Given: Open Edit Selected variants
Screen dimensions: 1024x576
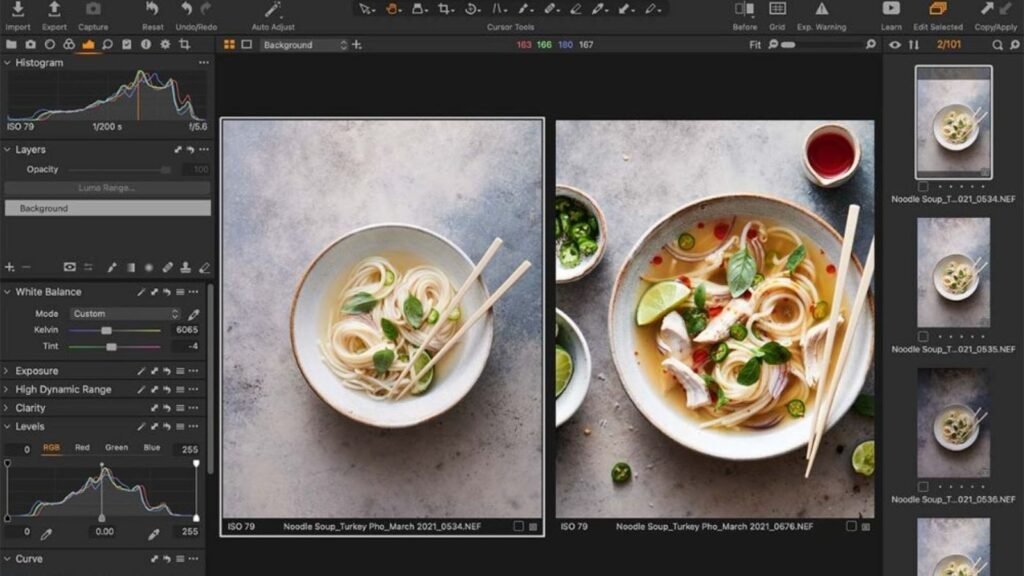Looking at the screenshot, I should (938, 9).
